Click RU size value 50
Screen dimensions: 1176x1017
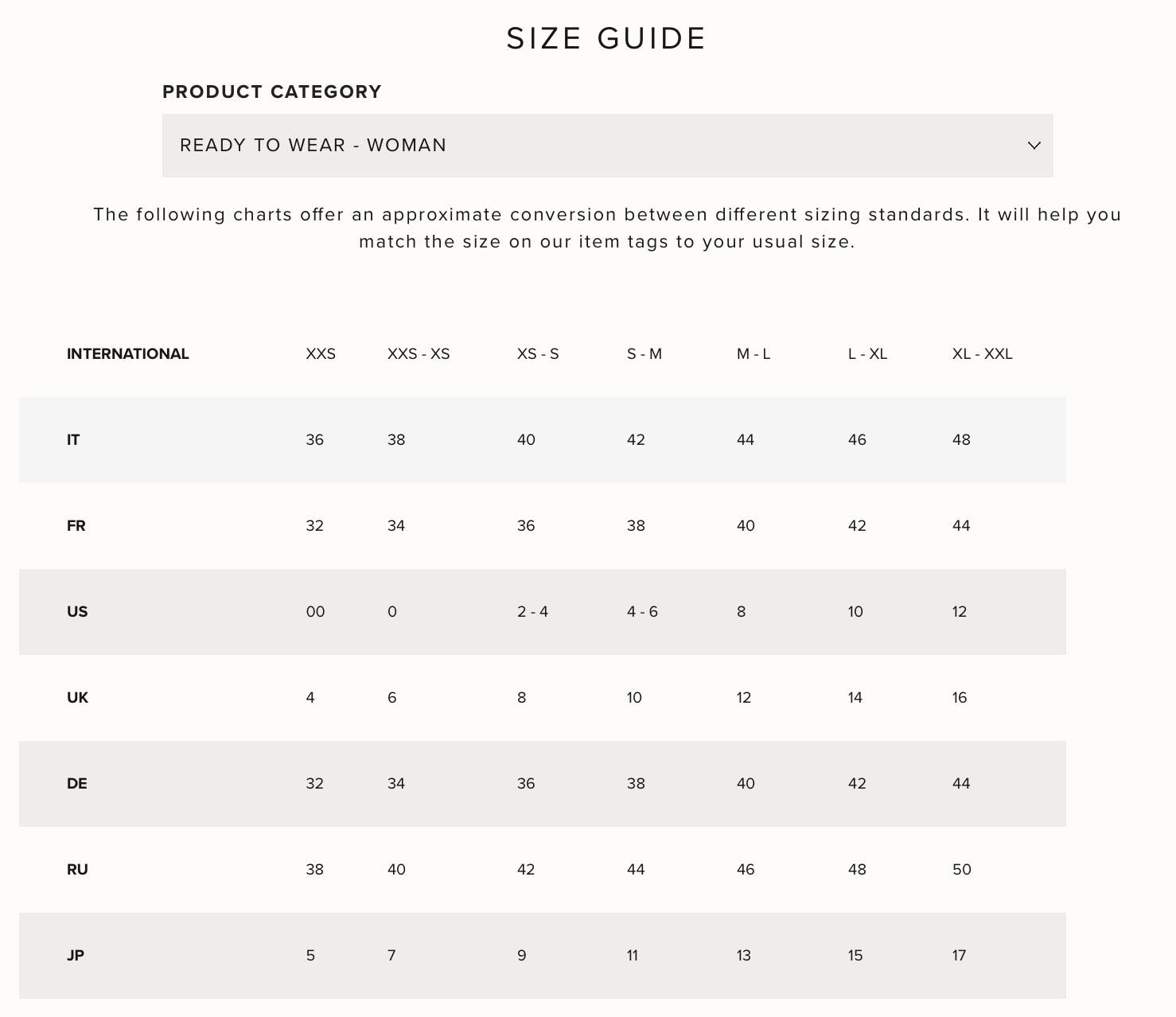961,869
